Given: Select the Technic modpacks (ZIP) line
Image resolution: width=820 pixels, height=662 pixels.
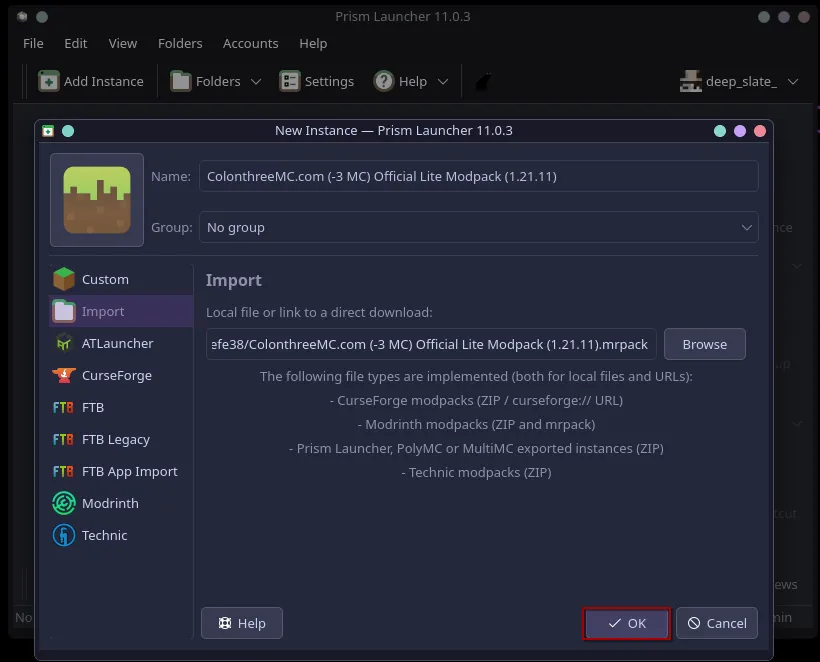Looking at the screenshot, I should pyautogui.click(x=476, y=473).
